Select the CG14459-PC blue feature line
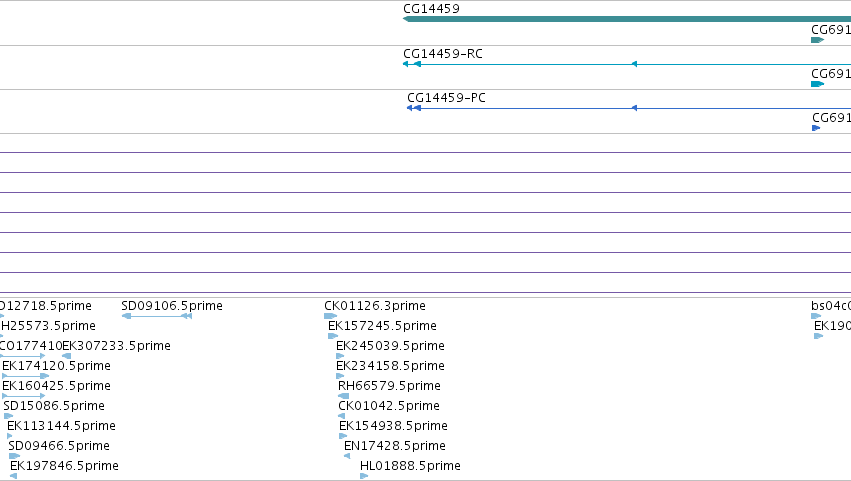The height and width of the screenshot is (481, 851). [629, 108]
